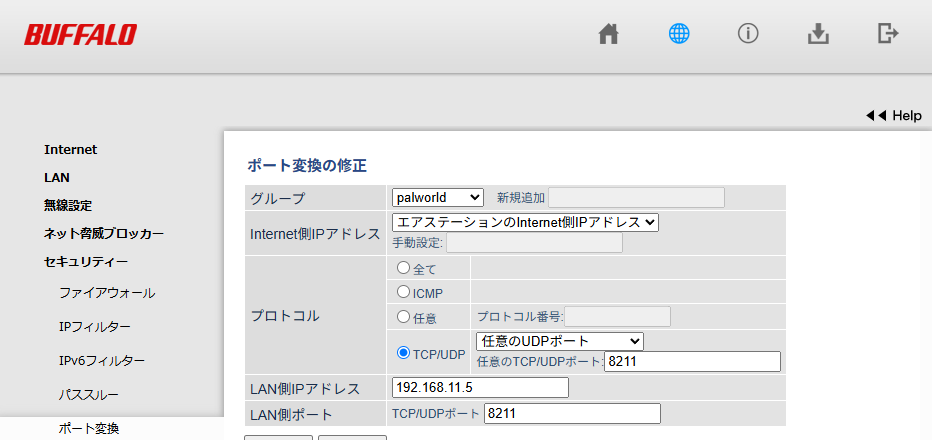
Task: Open the セキュリティー sidebar menu
Action: coord(86,262)
